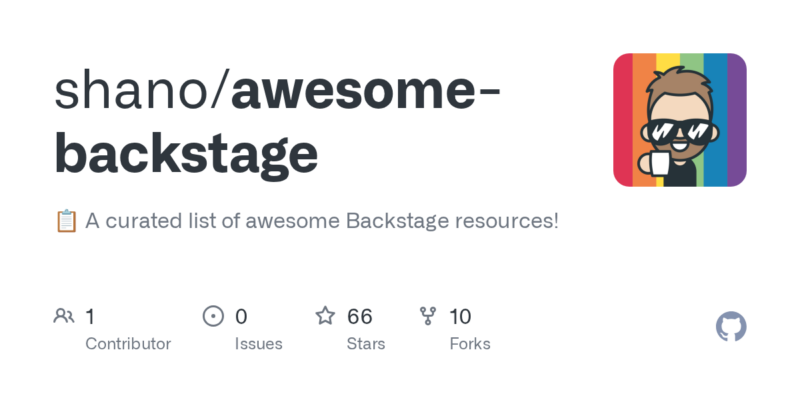Click the Stars star icon
Screen dimensions: 800x400
(x=325, y=317)
